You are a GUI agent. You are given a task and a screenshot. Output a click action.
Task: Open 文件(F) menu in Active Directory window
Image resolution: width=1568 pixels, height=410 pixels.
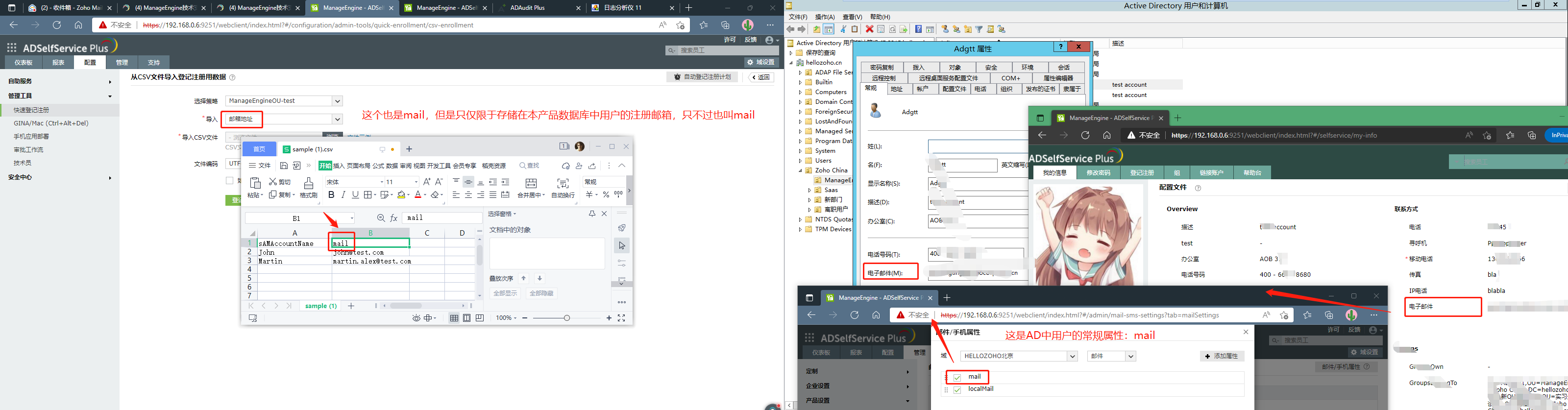[x=798, y=17]
